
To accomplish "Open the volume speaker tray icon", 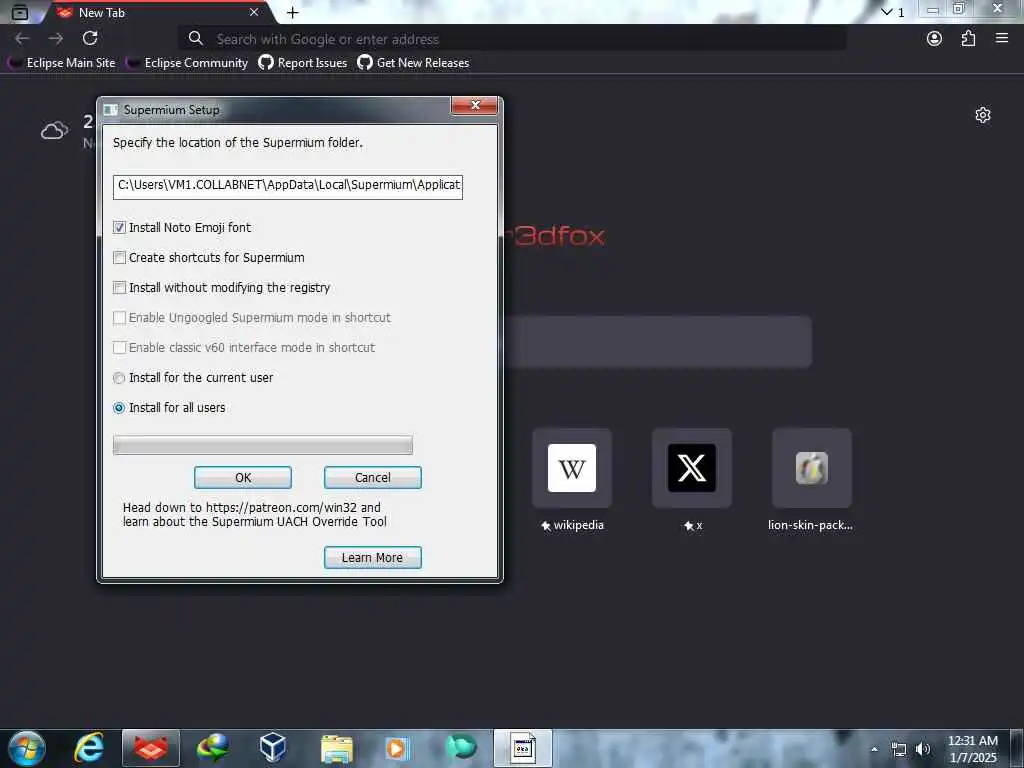I will (923, 749).
